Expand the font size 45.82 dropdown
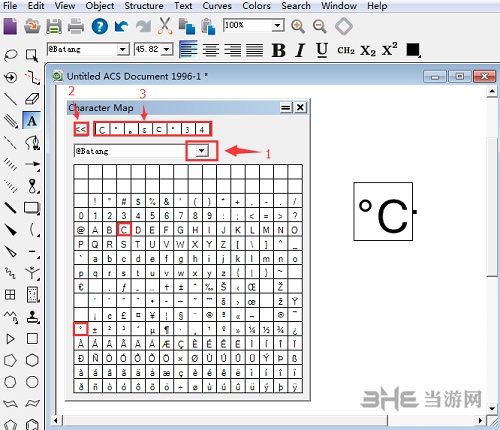500x430 pixels. [166, 50]
